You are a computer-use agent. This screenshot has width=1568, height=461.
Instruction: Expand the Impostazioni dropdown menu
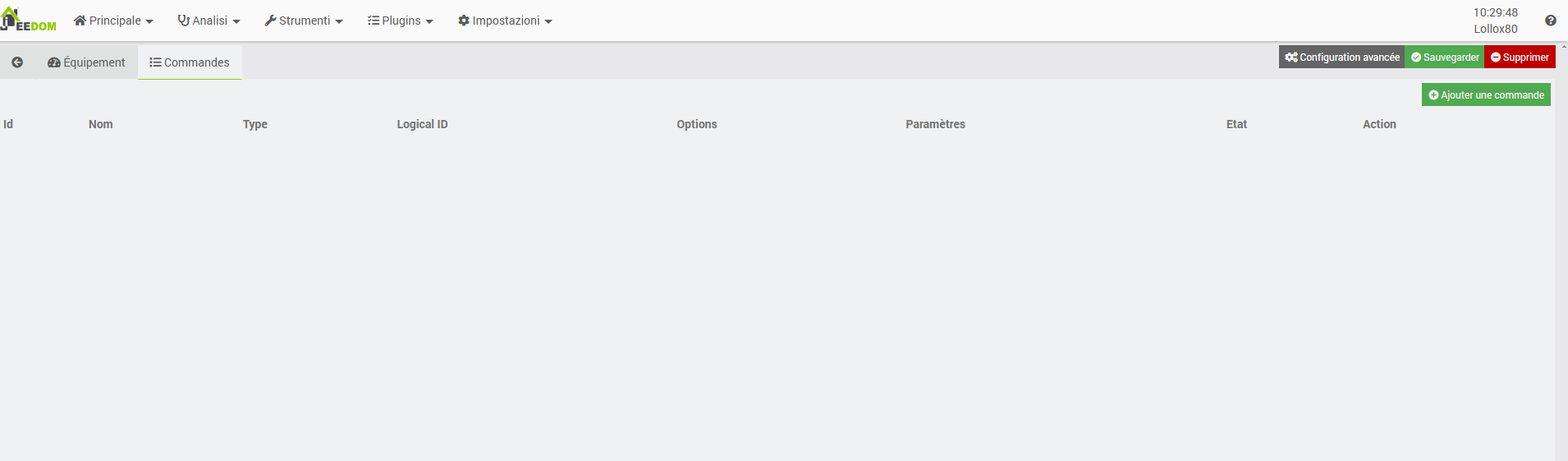pos(505,21)
